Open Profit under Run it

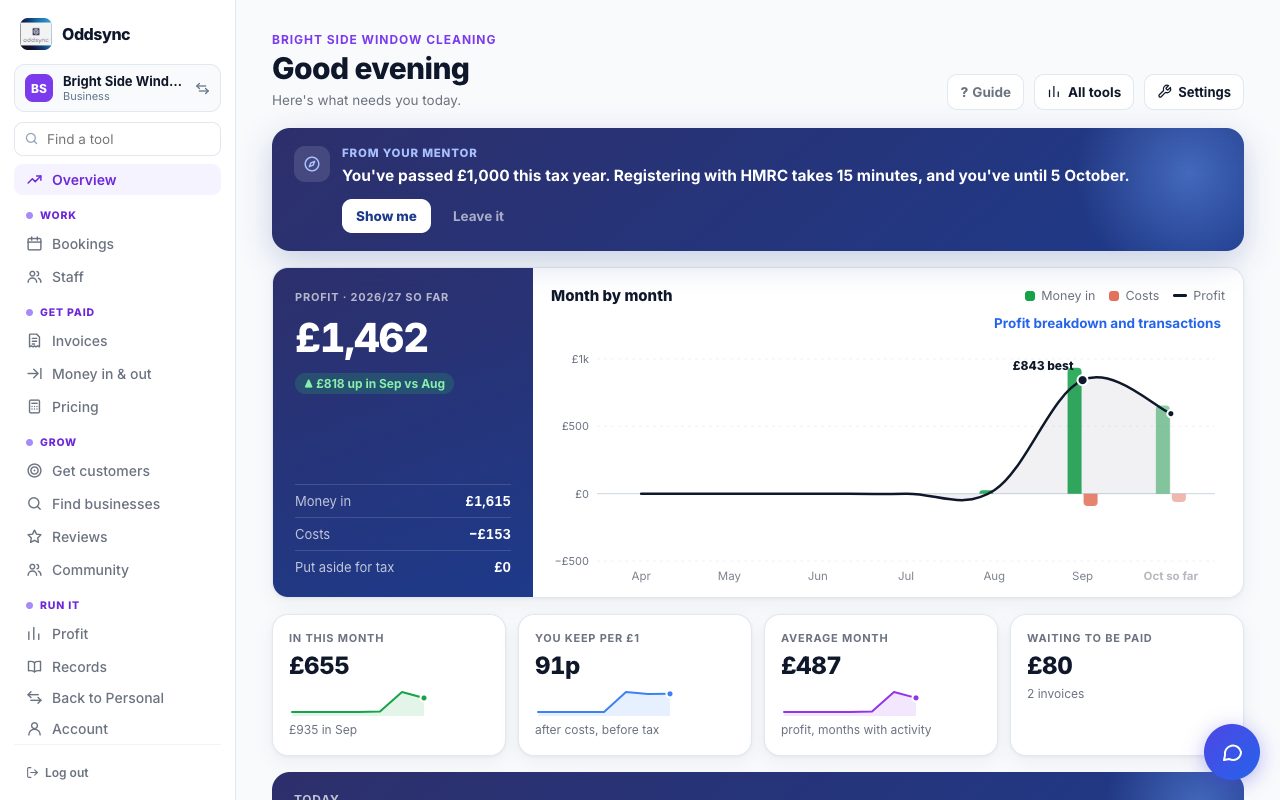[117, 634]
